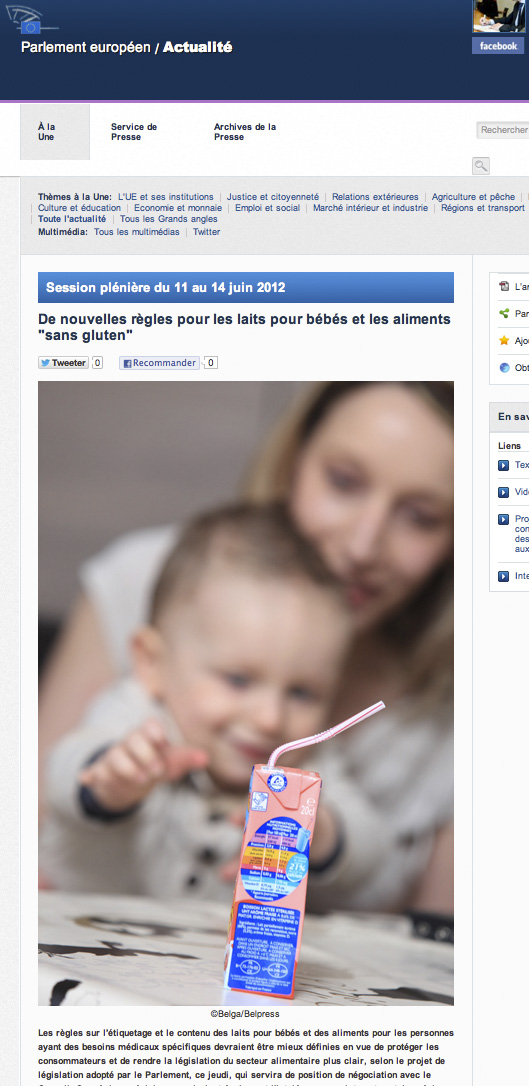529x1086 pixels.
Task: Open L'UE et ses institutions theme
Action: coord(165,197)
